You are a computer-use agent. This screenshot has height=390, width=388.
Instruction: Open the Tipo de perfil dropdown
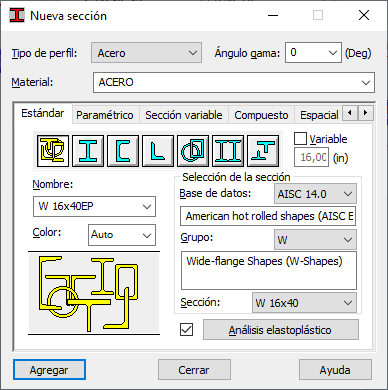coord(146,53)
